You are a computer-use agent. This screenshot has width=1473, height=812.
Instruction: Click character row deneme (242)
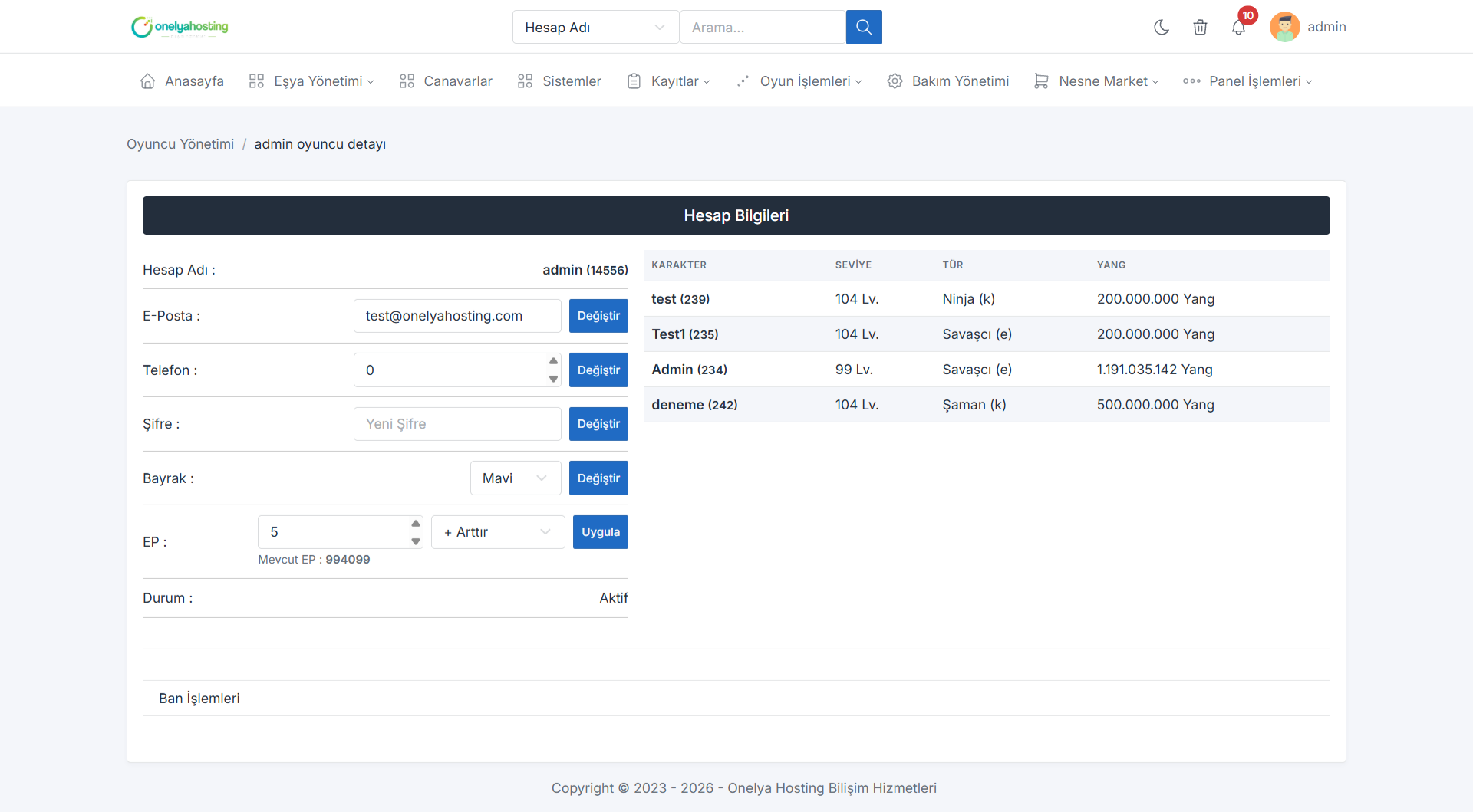point(987,405)
